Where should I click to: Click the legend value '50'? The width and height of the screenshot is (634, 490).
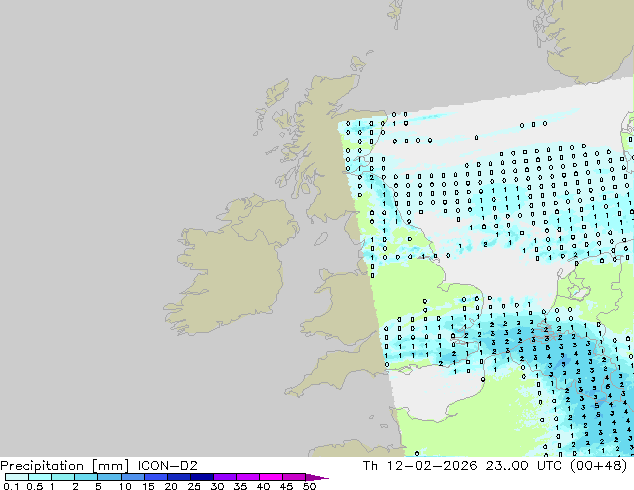click(x=309, y=486)
